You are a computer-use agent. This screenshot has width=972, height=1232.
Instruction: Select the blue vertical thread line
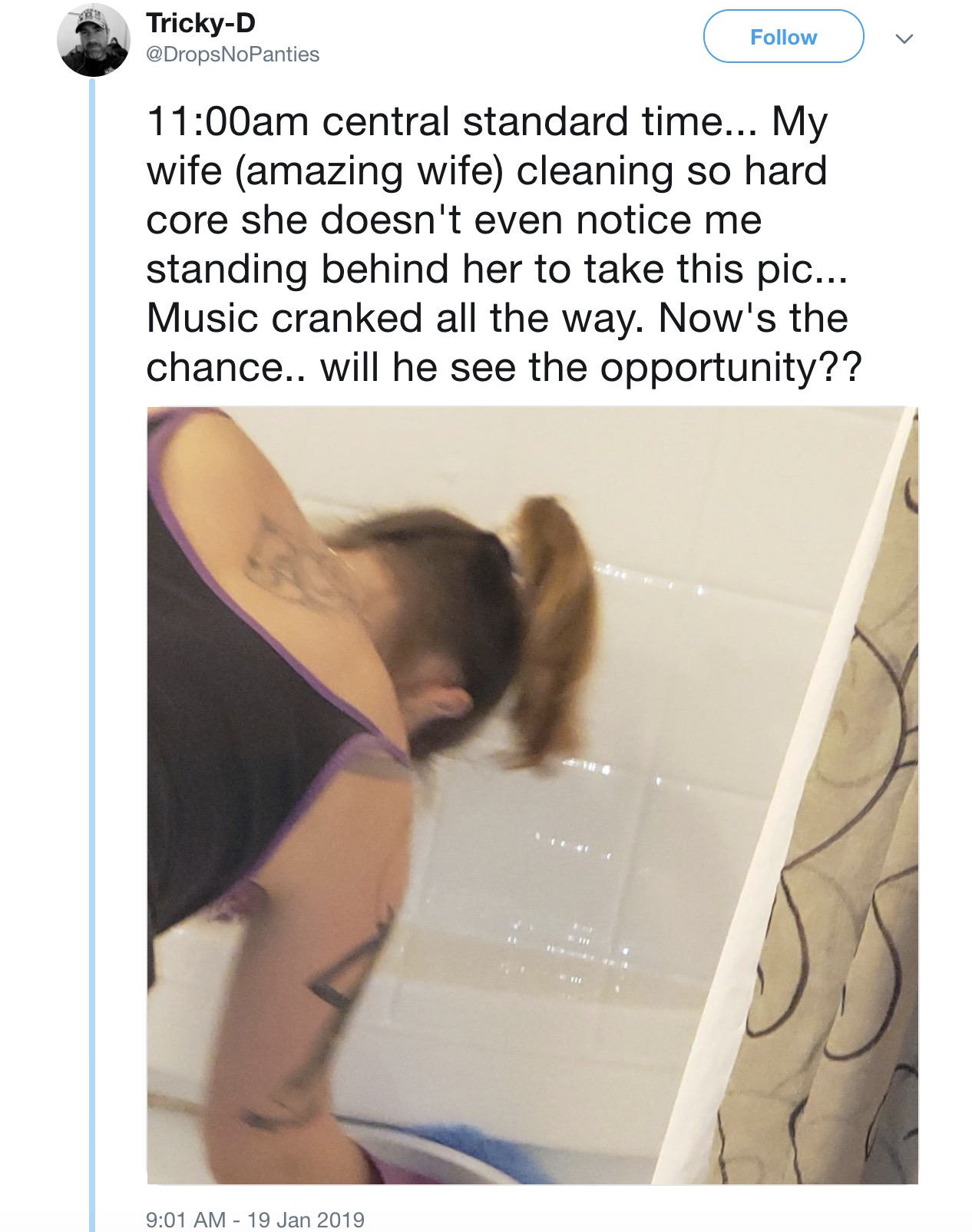pos(92,654)
